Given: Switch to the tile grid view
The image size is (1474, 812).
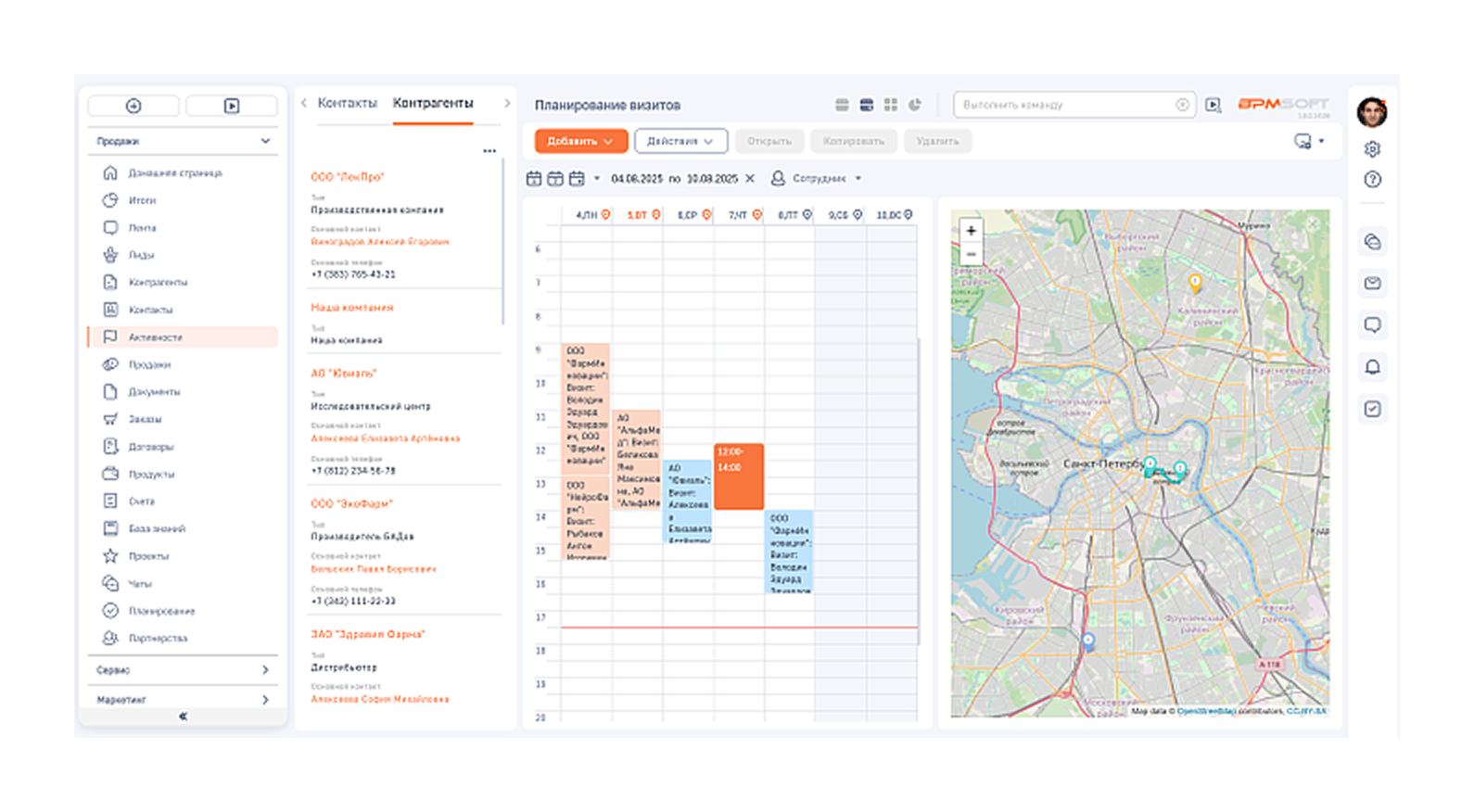Looking at the screenshot, I should coord(891,105).
